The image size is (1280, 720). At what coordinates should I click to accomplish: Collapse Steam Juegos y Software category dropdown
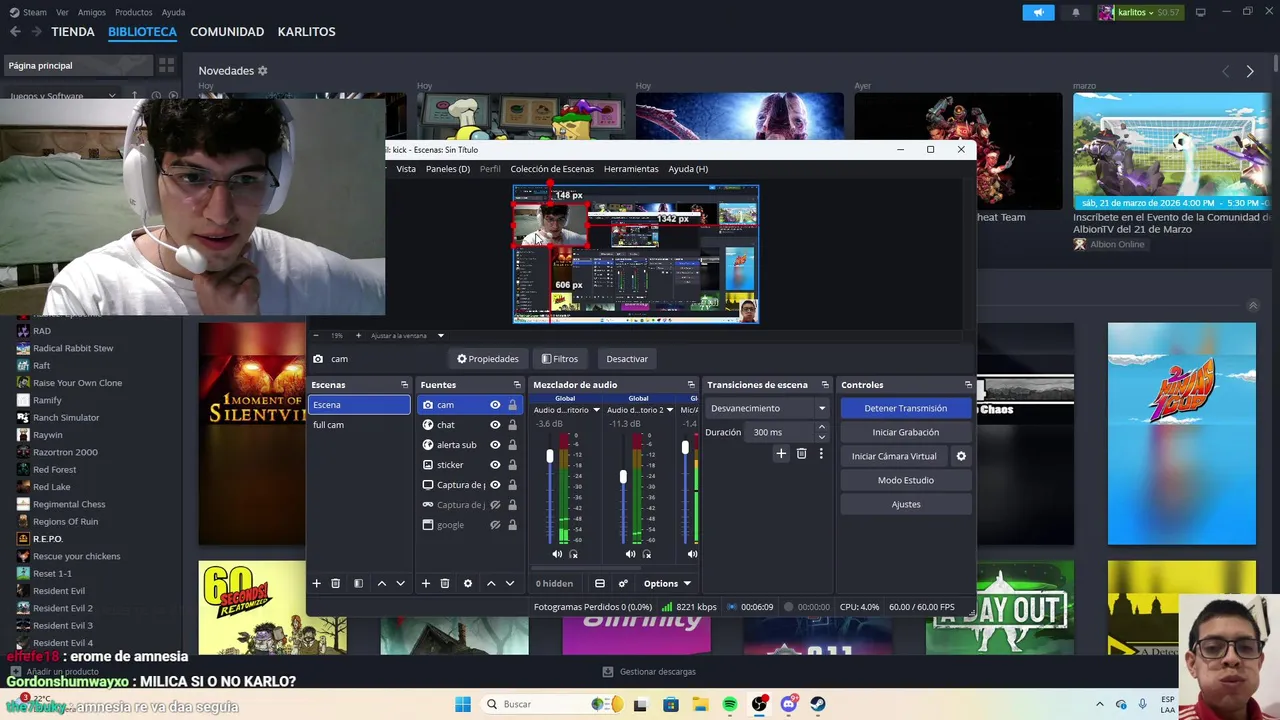[x=112, y=96]
